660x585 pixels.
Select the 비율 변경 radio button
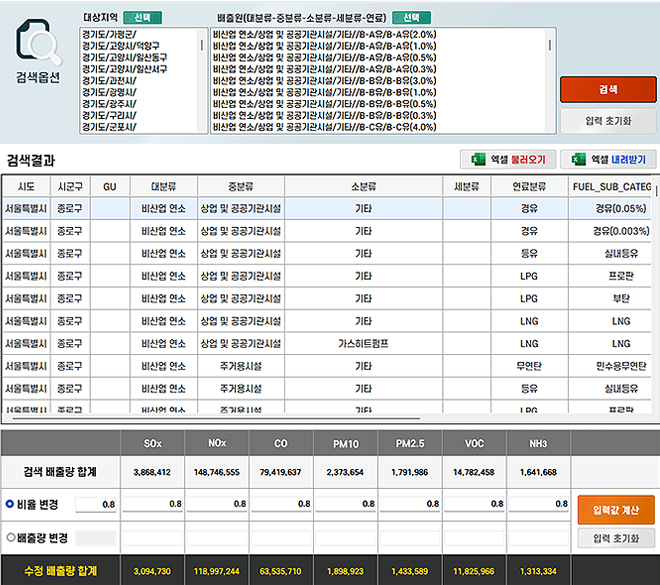point(10,504)
